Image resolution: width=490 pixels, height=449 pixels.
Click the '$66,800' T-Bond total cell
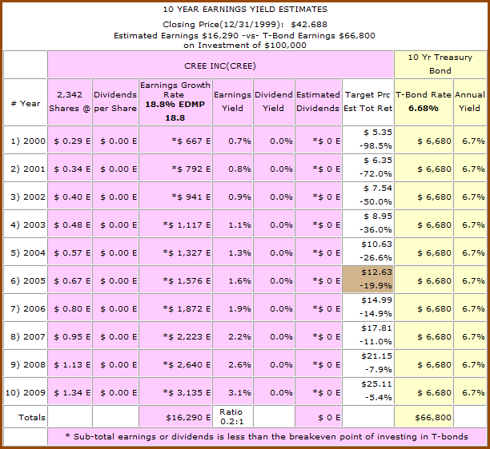(424, 417)
